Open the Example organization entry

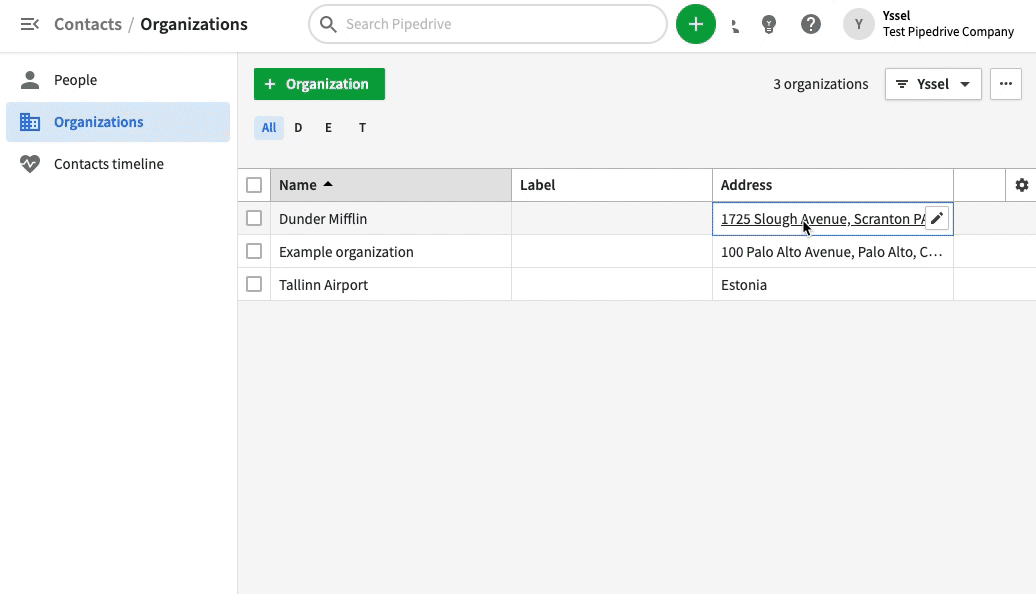coord(346,252)
